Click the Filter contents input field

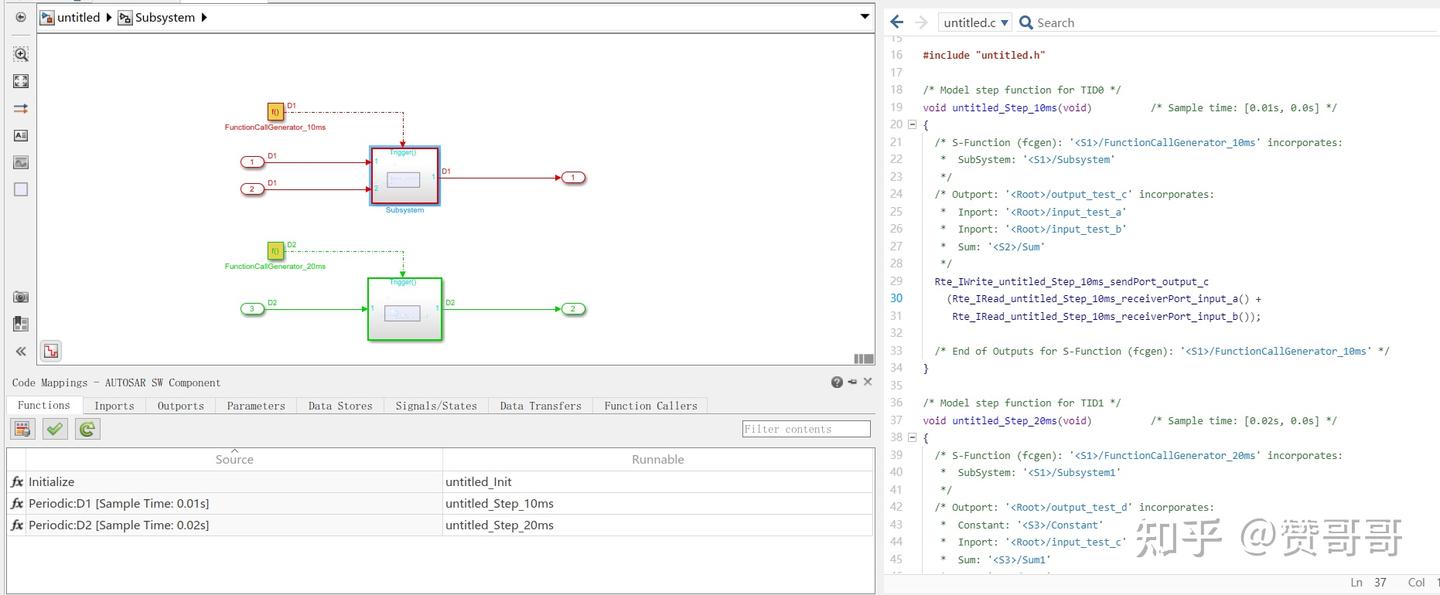tap(806, 429)
